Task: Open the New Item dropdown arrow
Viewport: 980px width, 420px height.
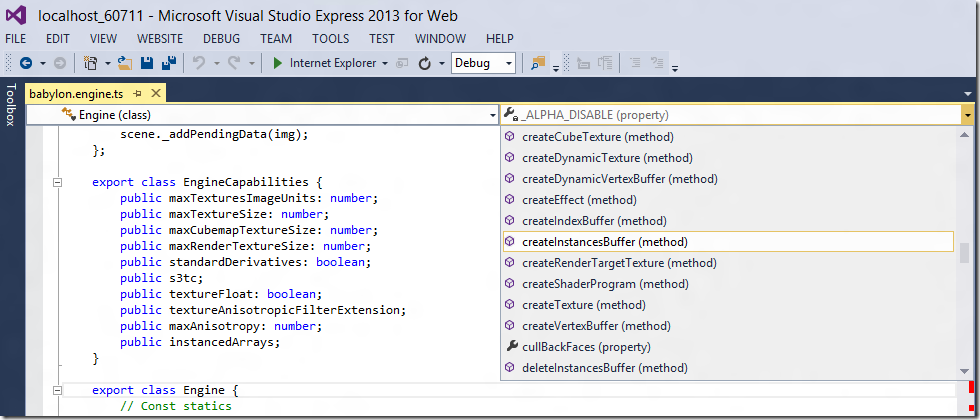Action: 108,64
